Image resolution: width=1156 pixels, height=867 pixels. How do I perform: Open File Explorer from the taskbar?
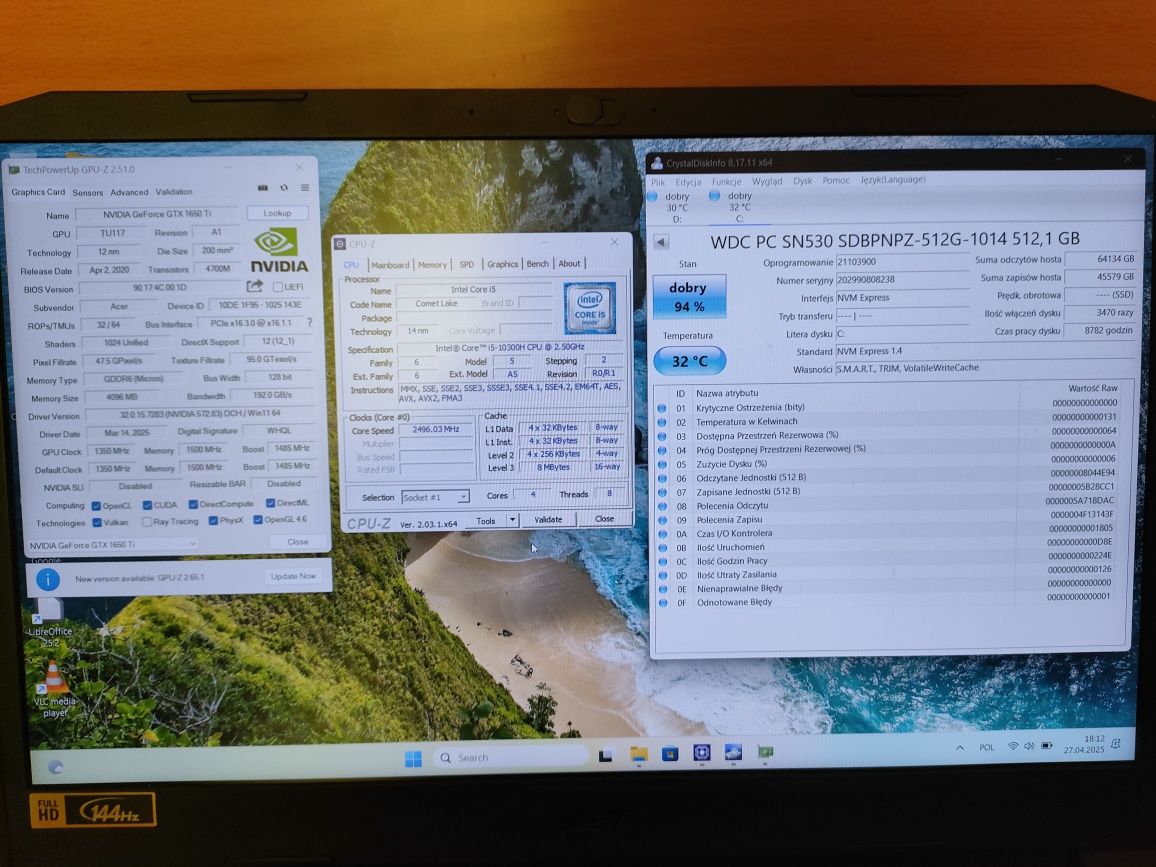coord(638,754)
